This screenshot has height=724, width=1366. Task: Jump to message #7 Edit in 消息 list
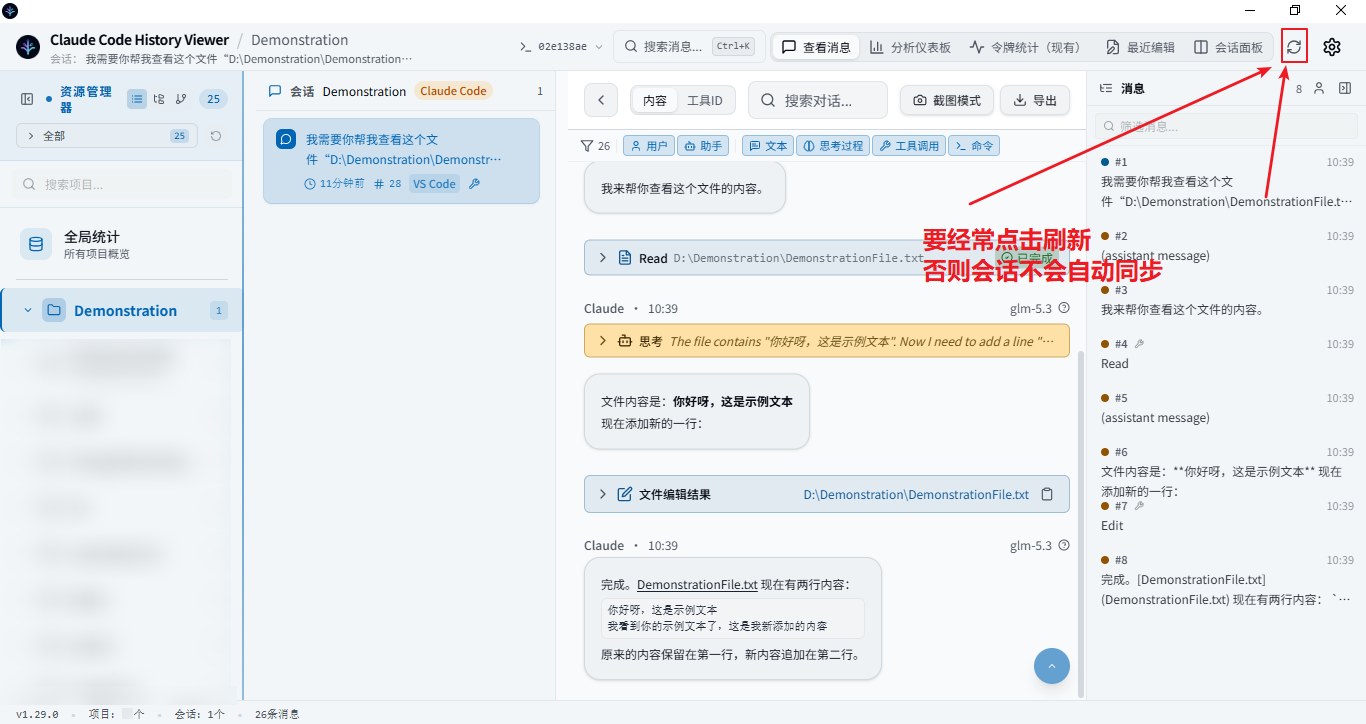1226,516
